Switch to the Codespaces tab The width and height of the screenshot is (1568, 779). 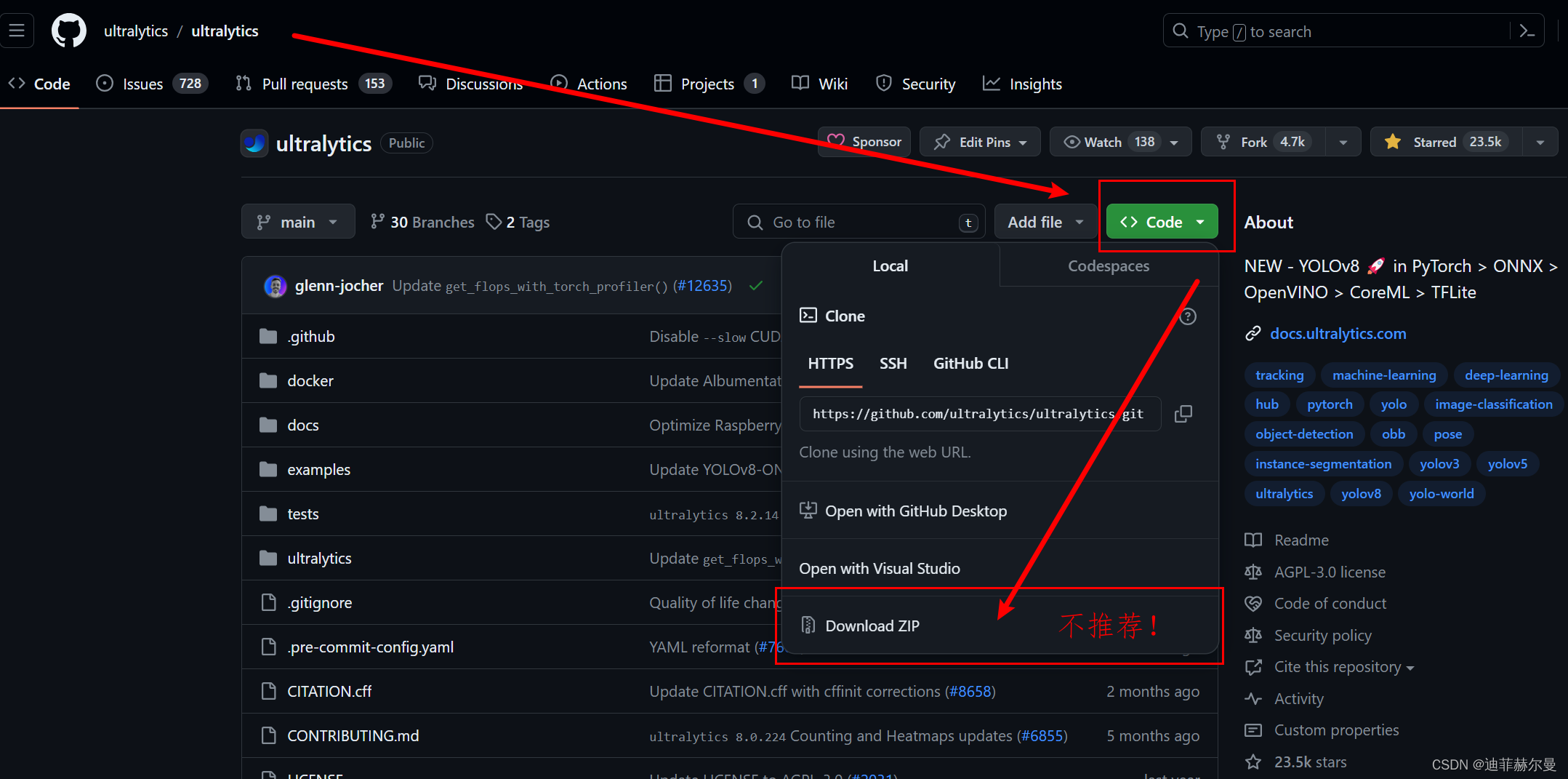[x=1109, y=265]
